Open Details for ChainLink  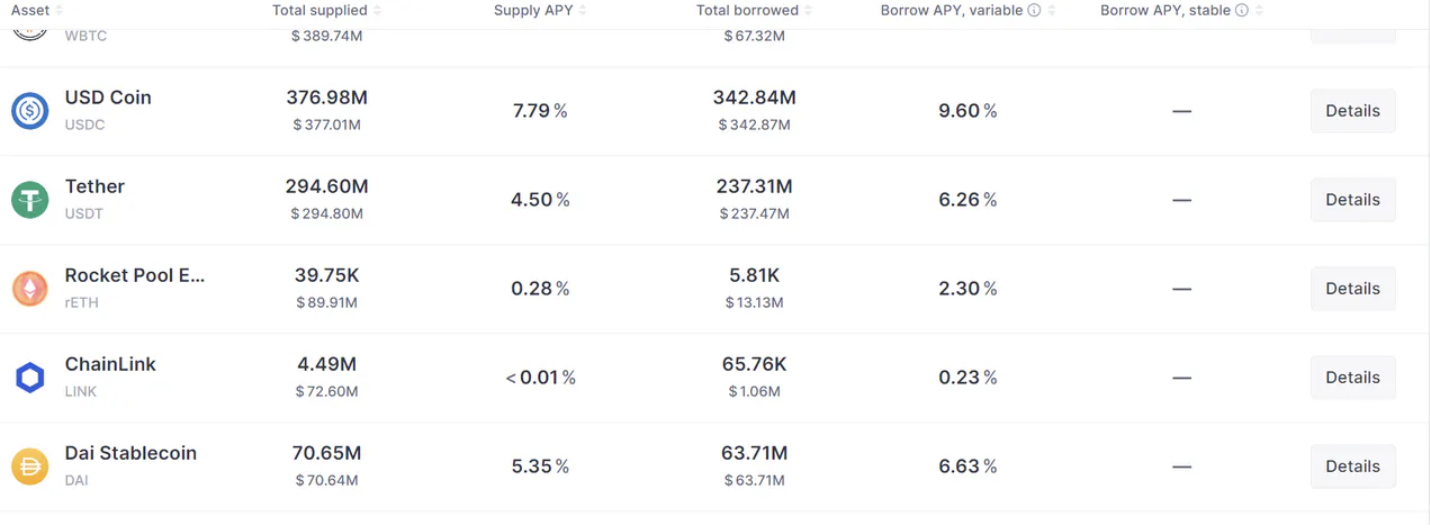coord(1352,378)
